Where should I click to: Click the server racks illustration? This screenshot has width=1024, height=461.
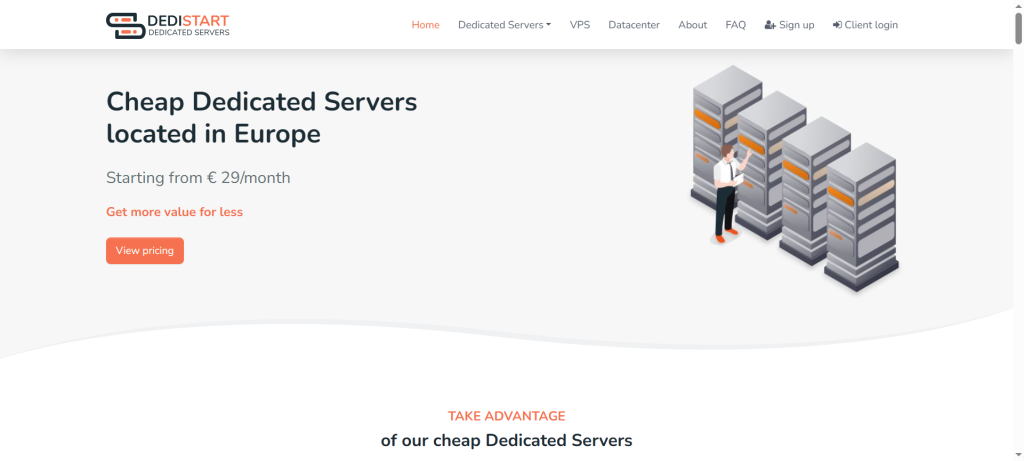point(793,178)
